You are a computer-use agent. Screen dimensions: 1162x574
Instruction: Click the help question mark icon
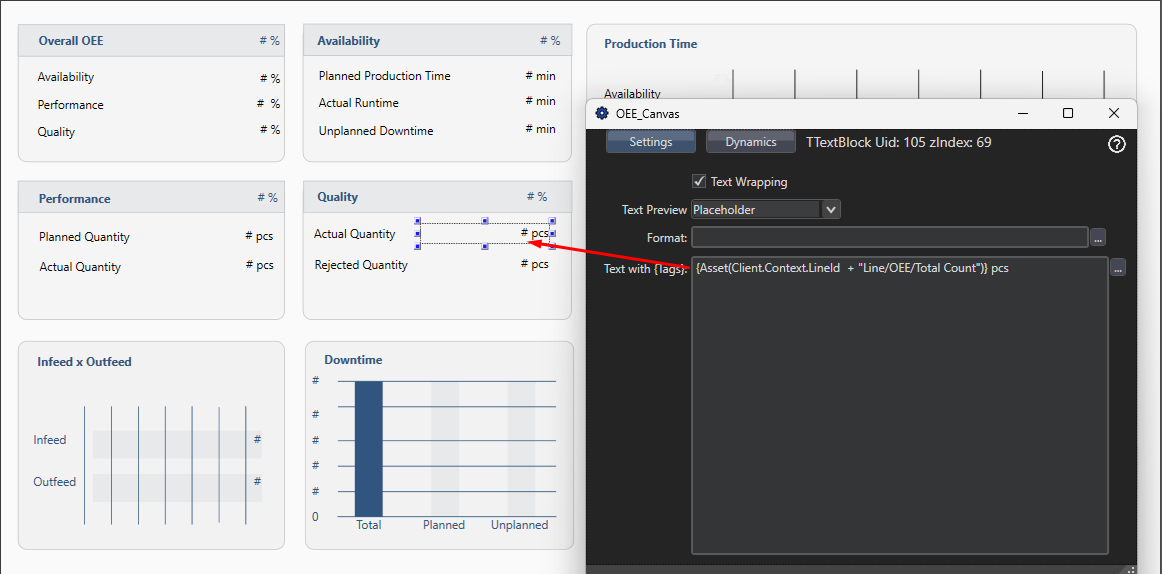tap(1117, 144)
